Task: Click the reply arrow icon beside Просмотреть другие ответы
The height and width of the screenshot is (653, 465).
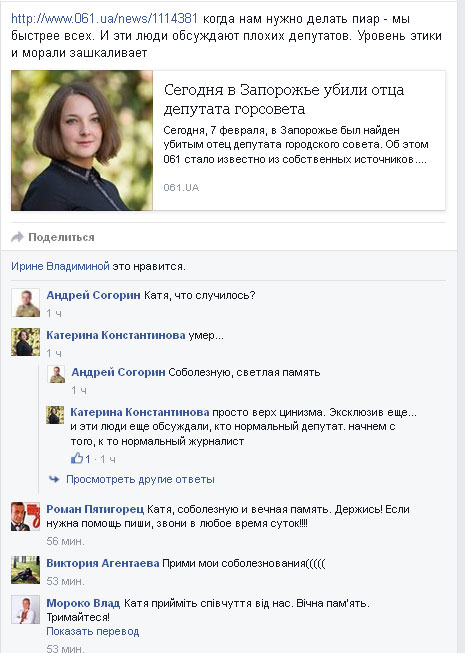Action: click(x=54, y=479)
